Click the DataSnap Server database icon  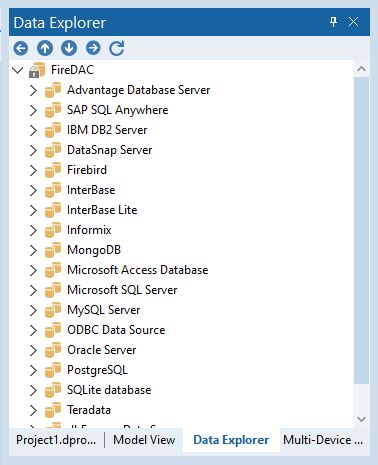pyautogui.click(x=53, y=150)
